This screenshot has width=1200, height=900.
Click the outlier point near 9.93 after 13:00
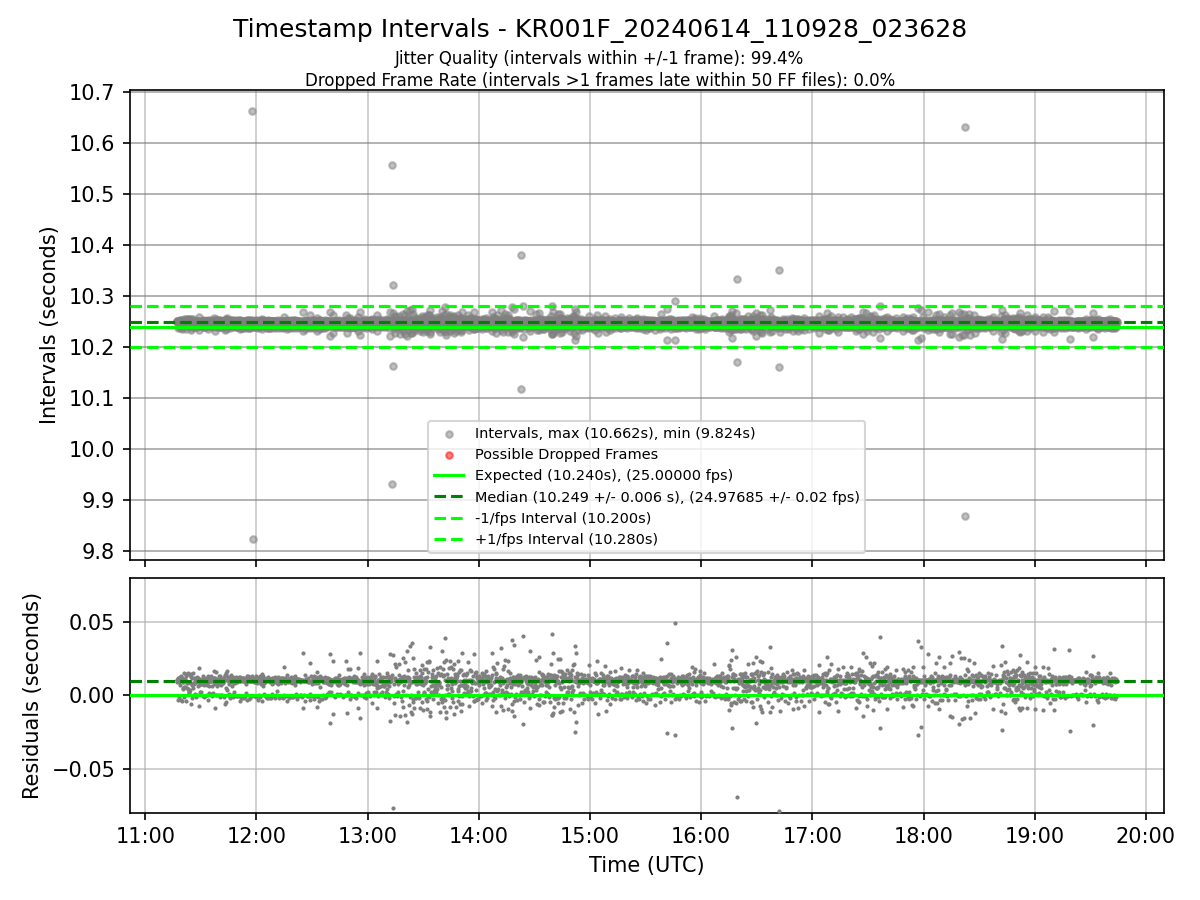[392, 484]
